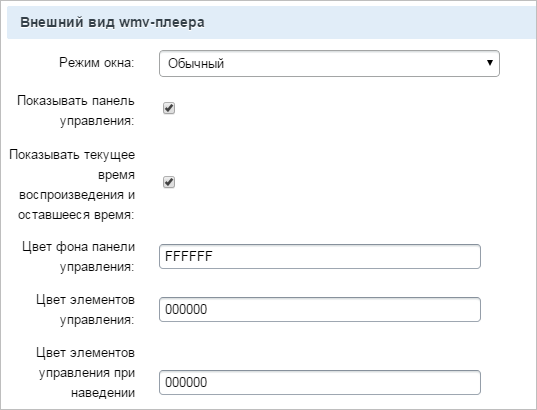
Task: Click the "Цвет фона панели управления:" label
Action: [78, 257]
